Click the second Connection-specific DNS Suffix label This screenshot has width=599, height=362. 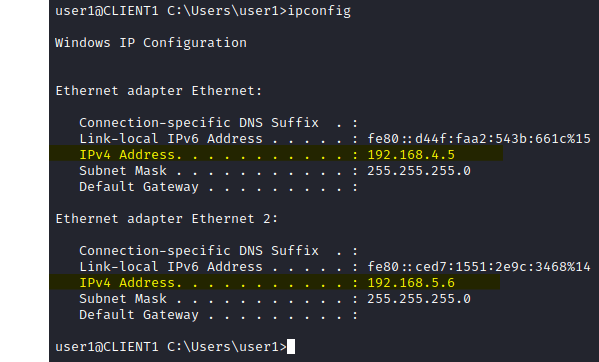[199, 250]
